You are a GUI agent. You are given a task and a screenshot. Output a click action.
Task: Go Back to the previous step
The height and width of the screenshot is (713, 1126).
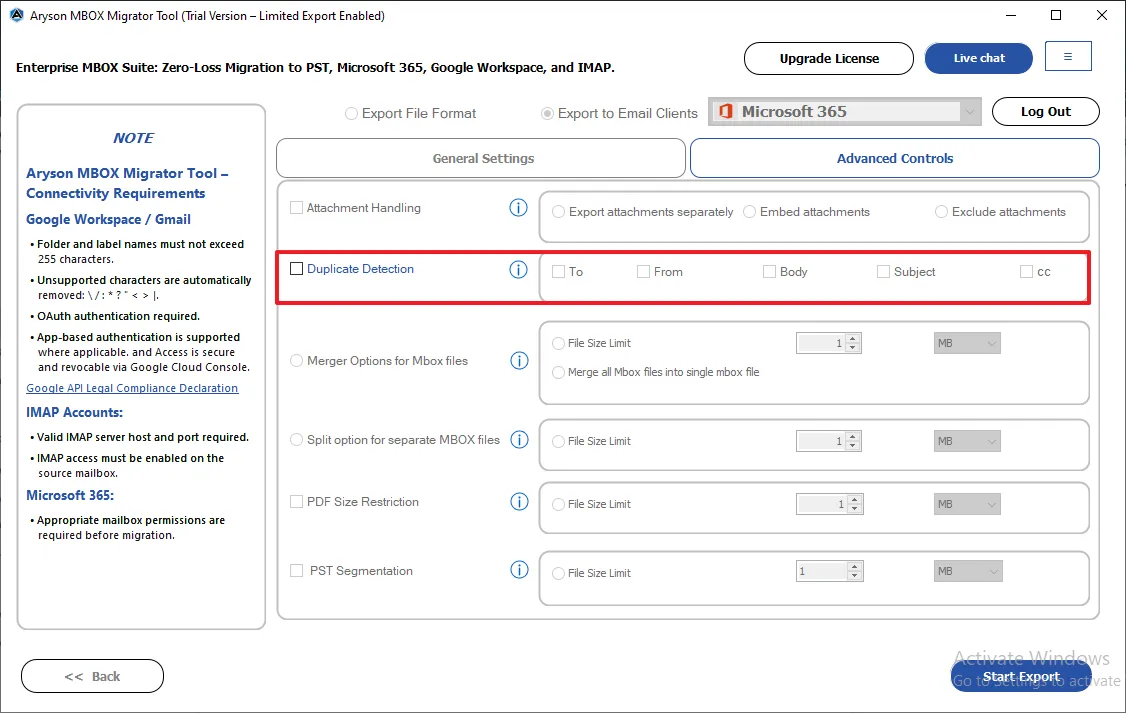click(x=93, y=676)
